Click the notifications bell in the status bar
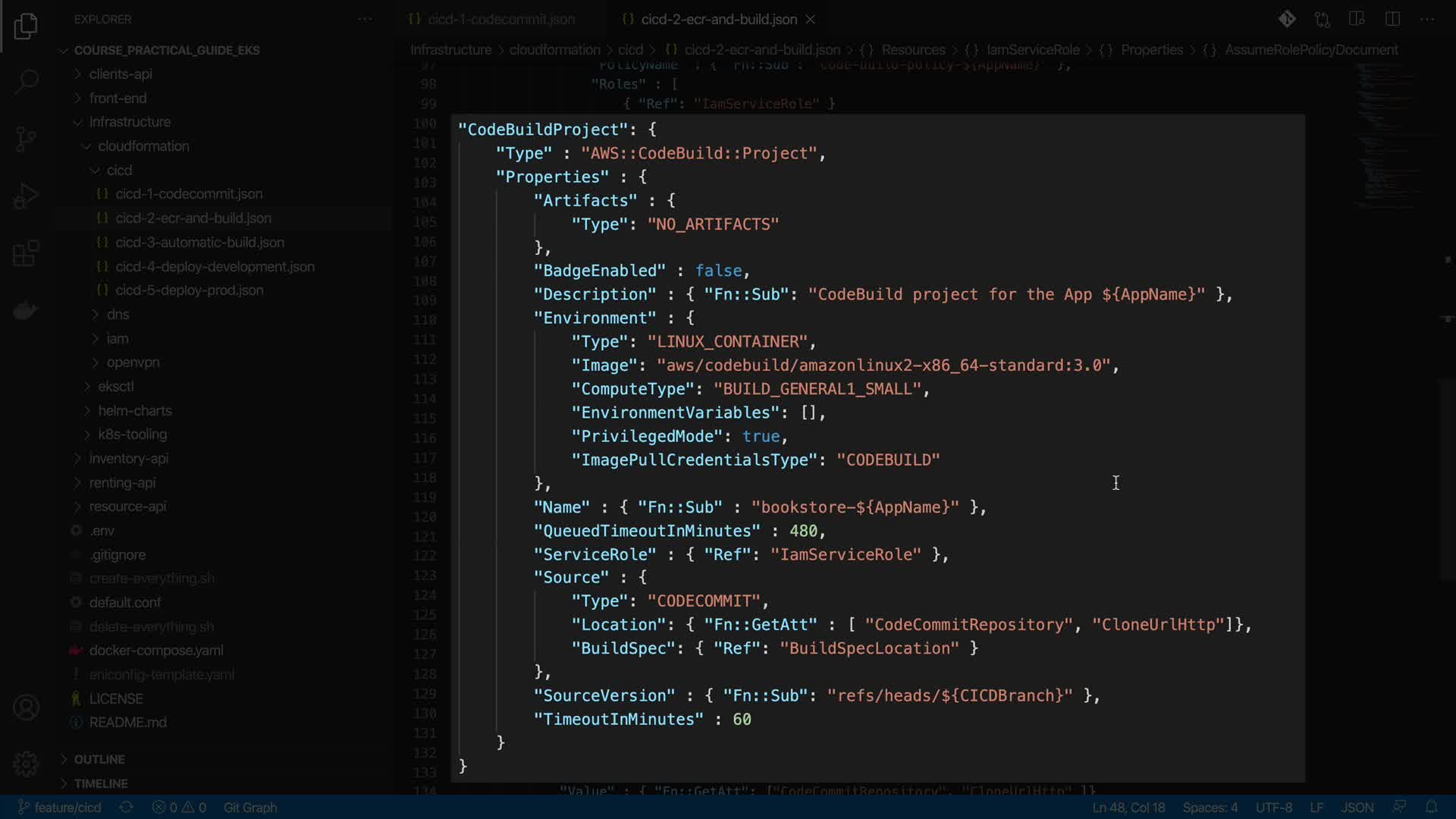Screen dimensions: 1456x819 1432,807
